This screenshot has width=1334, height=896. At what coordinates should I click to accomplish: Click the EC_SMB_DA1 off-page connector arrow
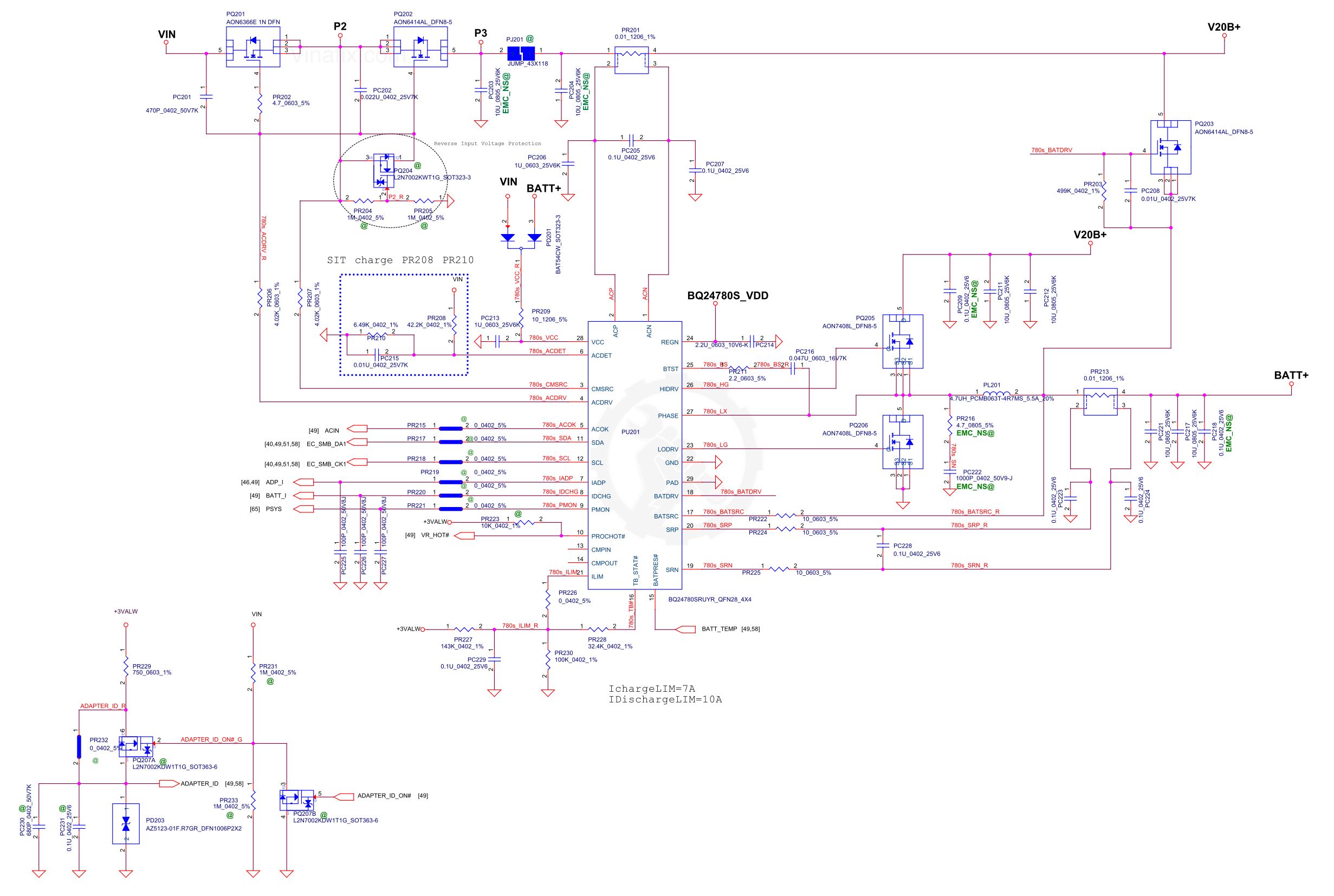pyautogui.click(x=357, y=441)
